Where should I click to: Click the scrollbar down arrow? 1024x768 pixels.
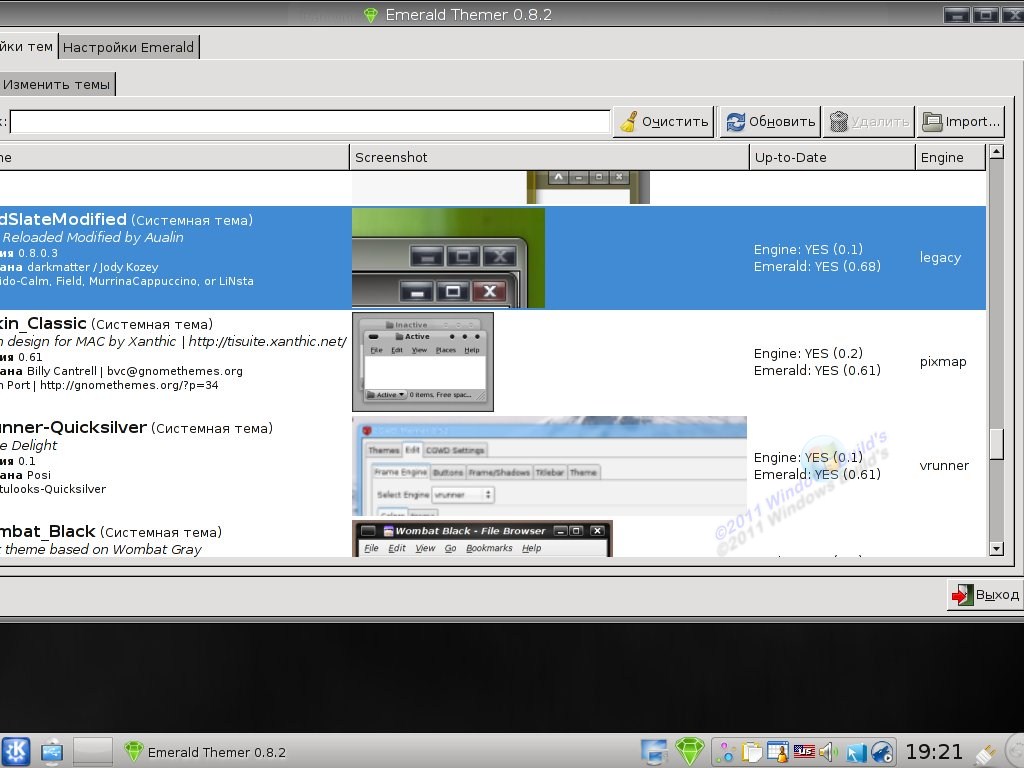click(996, 549)
